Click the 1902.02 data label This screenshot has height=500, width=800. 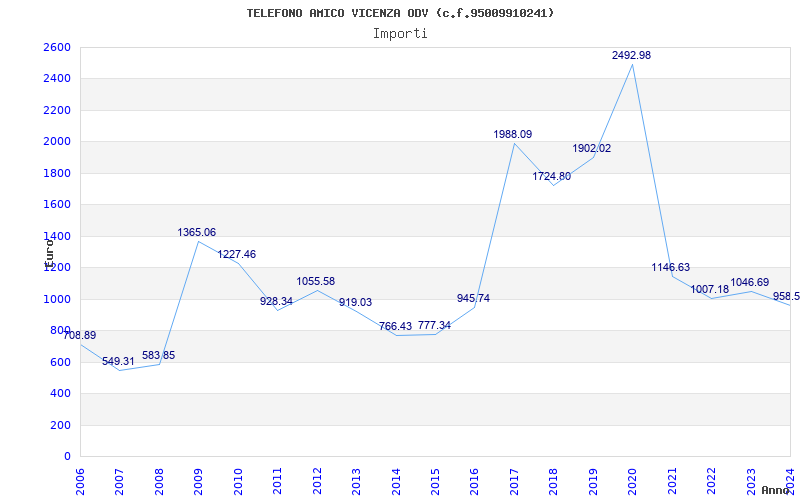[x=592, y=148]
